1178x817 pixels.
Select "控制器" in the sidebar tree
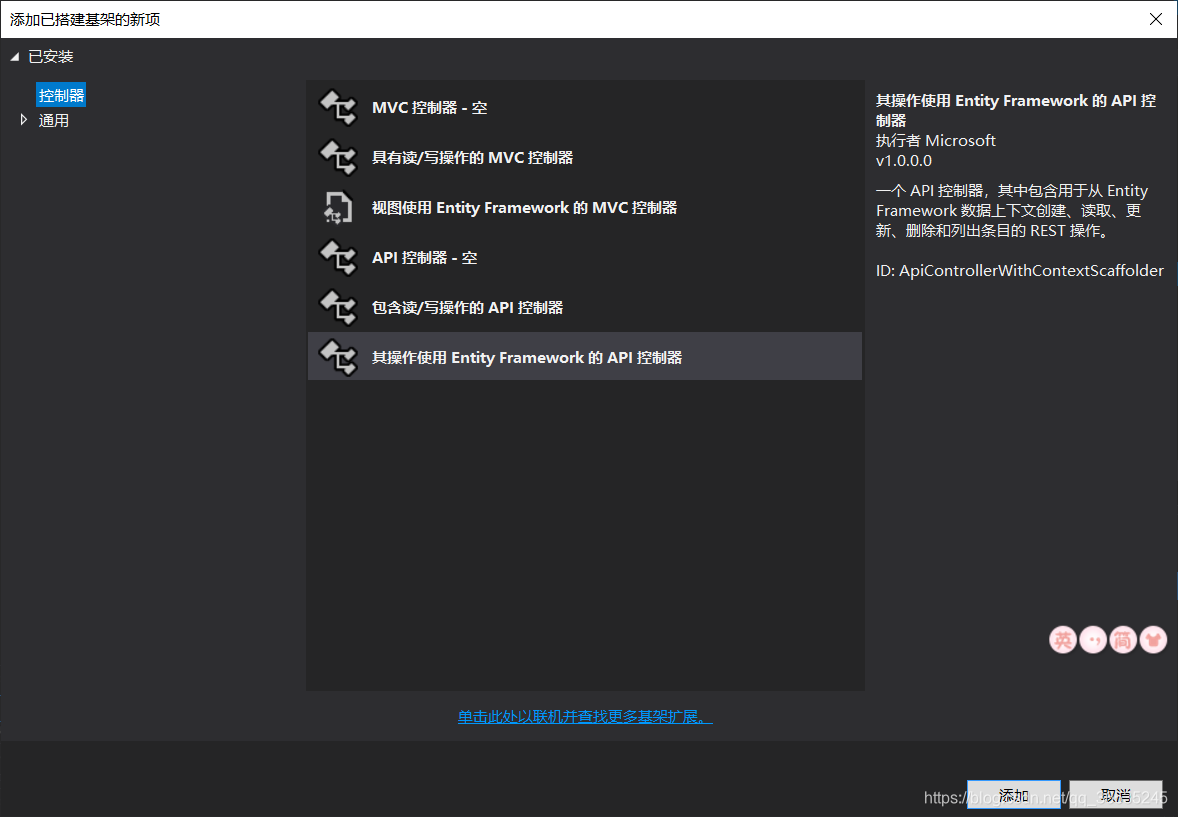click(60, 94)
